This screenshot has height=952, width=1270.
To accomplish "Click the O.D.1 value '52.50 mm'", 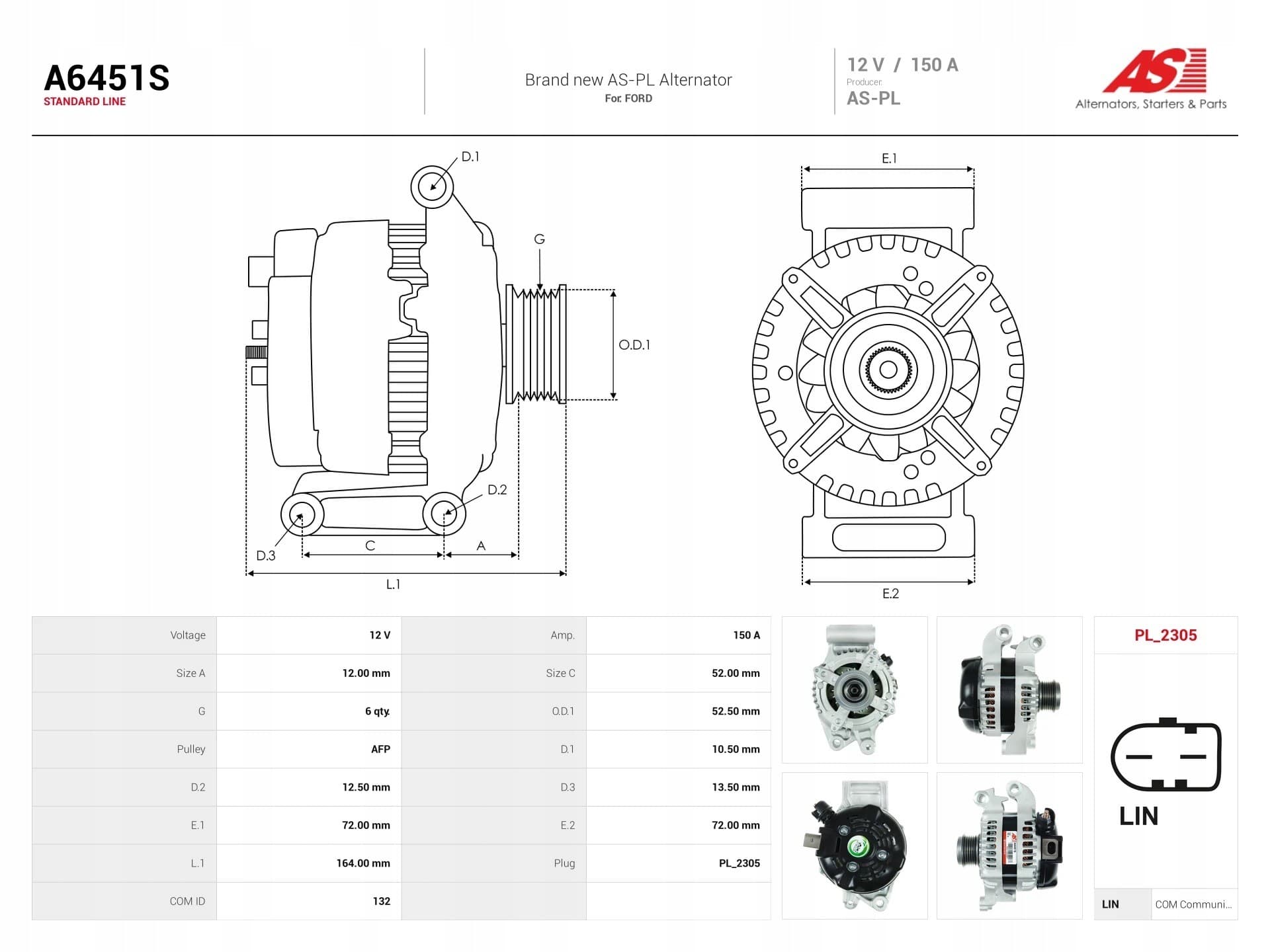I will pyautogui.click(x=736, y=711).
